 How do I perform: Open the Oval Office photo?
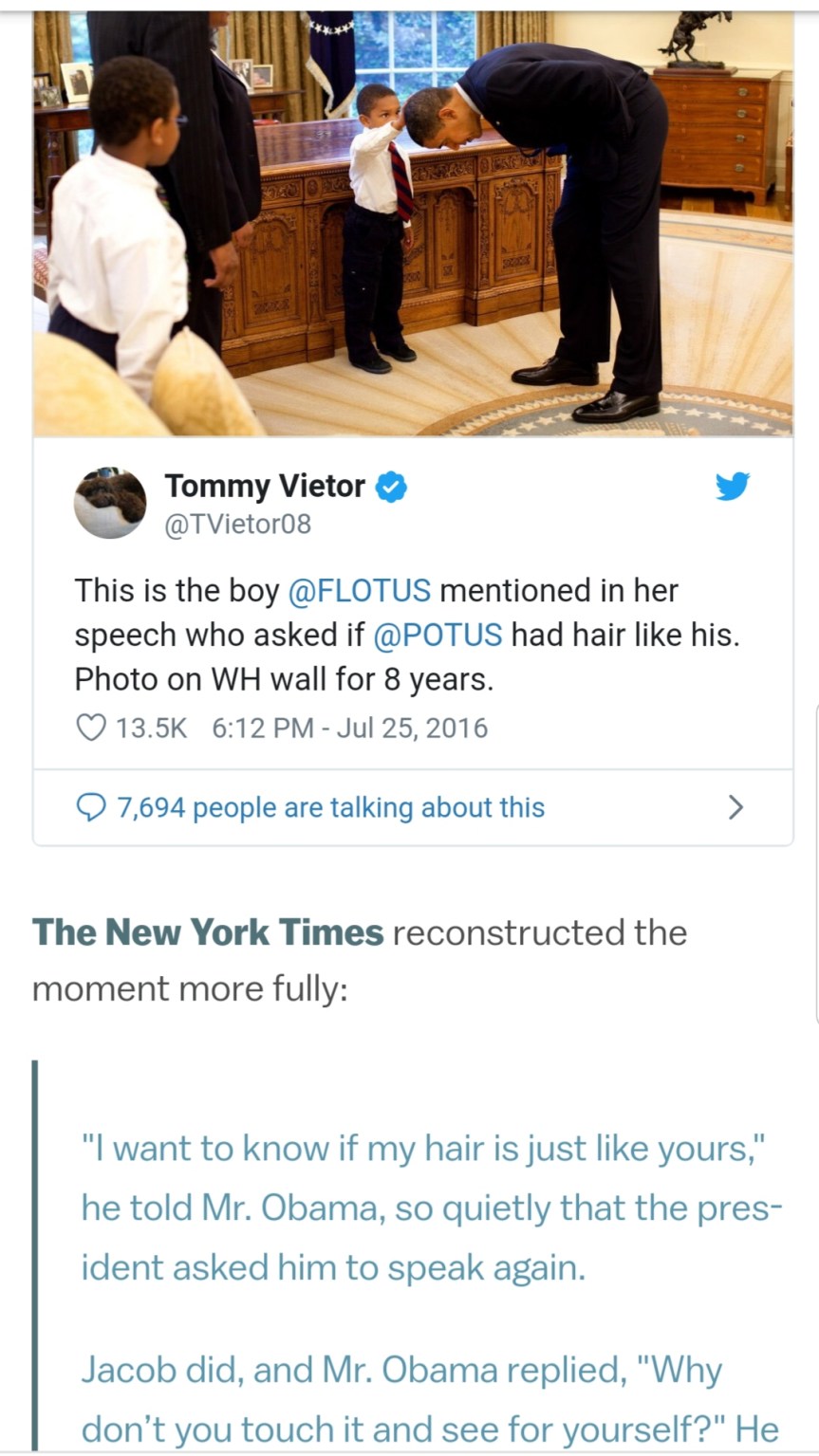coord(413,223)
